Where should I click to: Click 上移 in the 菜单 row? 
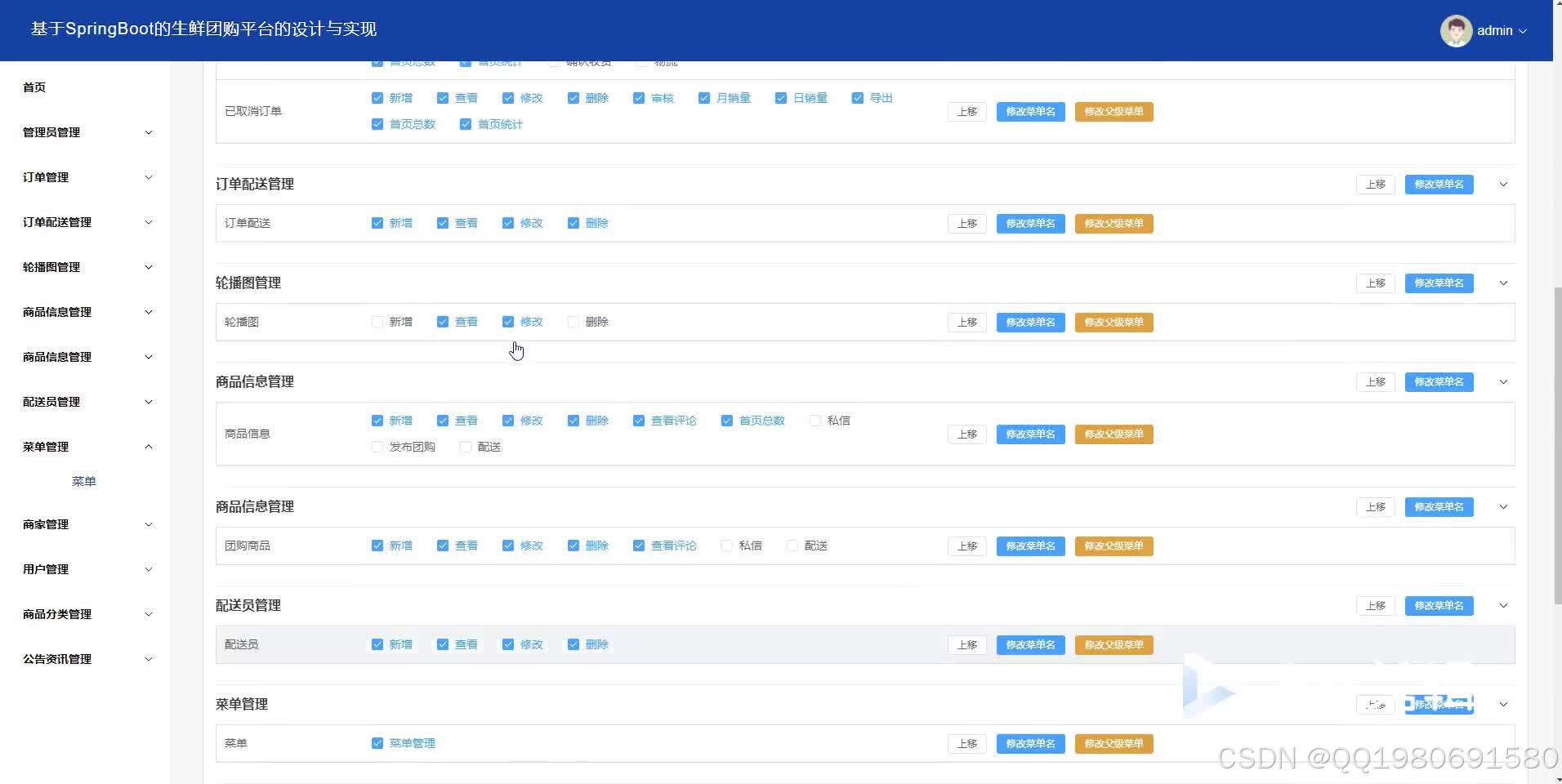point(967,744)
